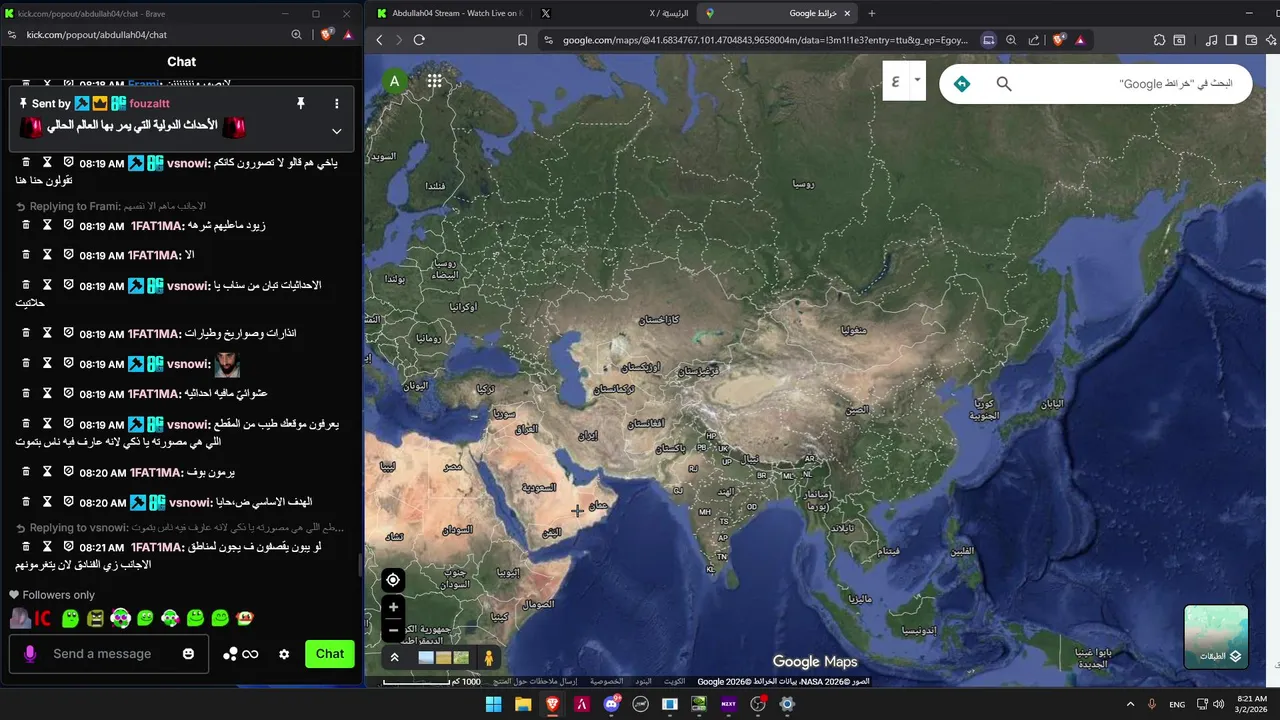Click the Maps URL address bar
1280x720 pixels.
coord(765,40)
